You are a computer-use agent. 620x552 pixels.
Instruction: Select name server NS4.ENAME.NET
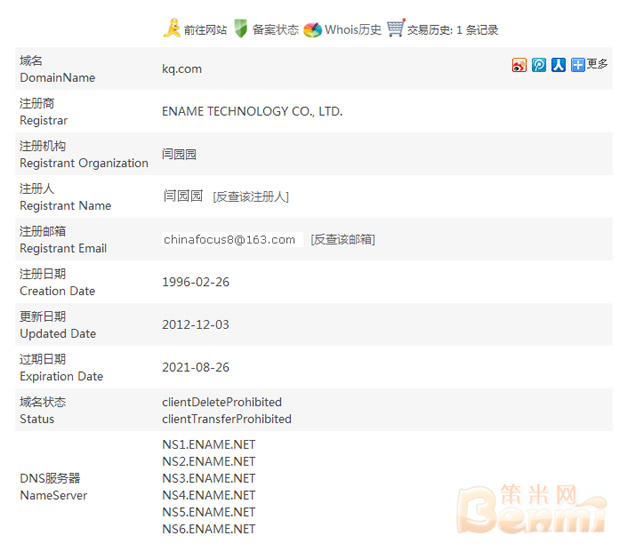coord(209,495)
